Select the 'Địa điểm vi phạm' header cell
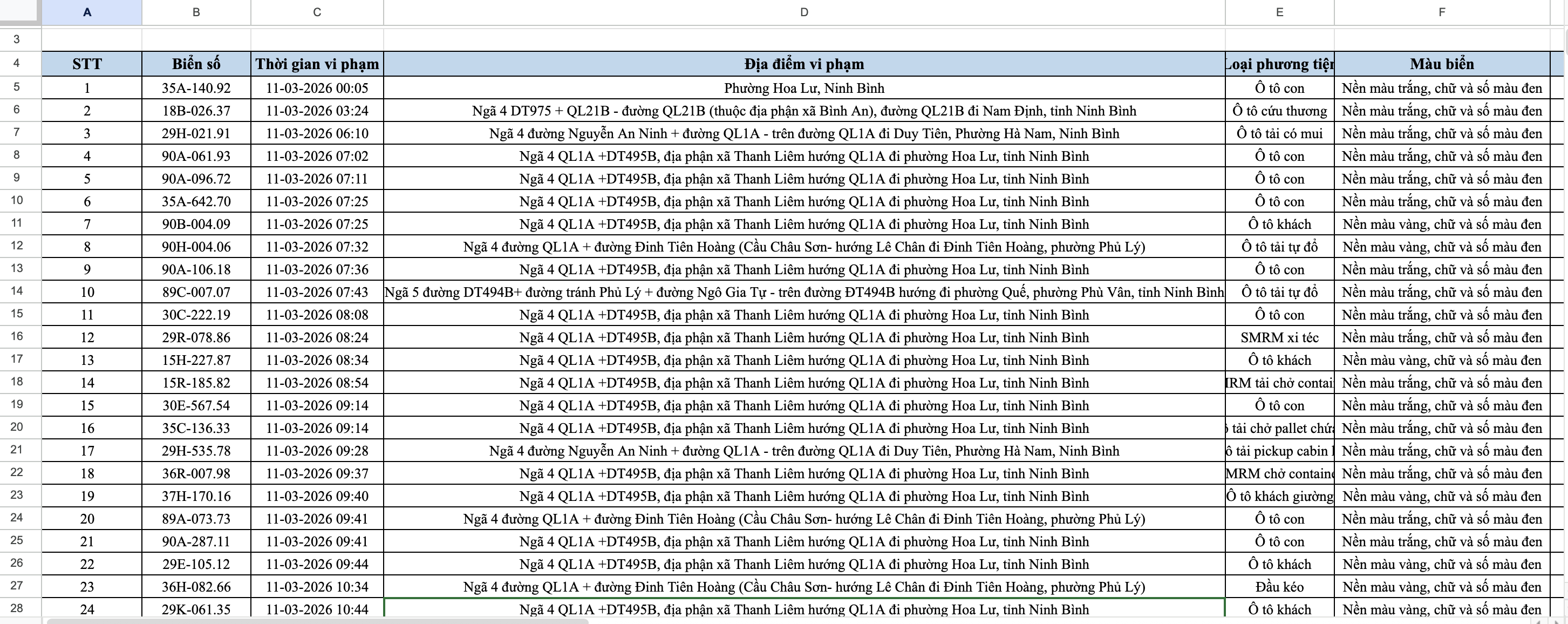Screen dimensions: 1568x624 tap(804, 64)
